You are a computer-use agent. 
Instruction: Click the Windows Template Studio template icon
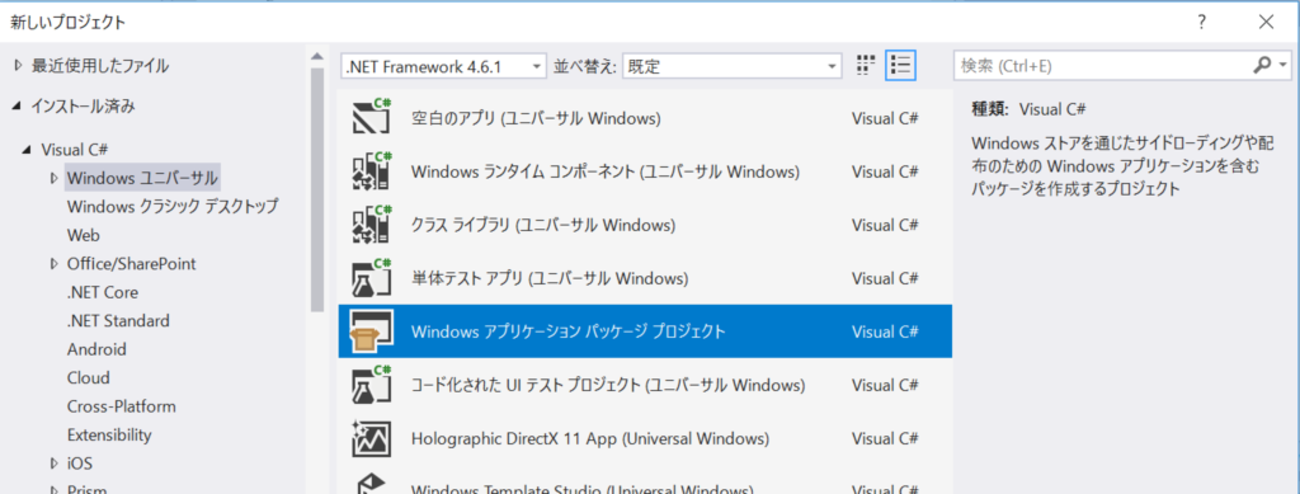click(372, 484)
